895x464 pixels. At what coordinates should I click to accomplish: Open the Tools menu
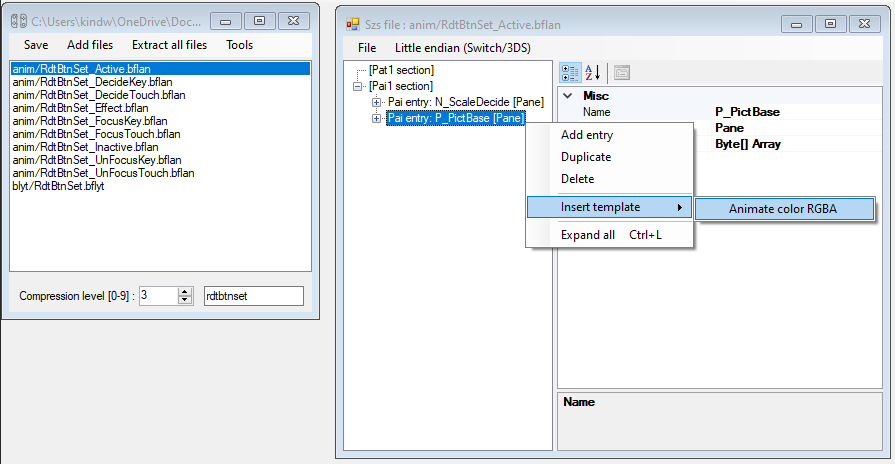tap(239, 45)
